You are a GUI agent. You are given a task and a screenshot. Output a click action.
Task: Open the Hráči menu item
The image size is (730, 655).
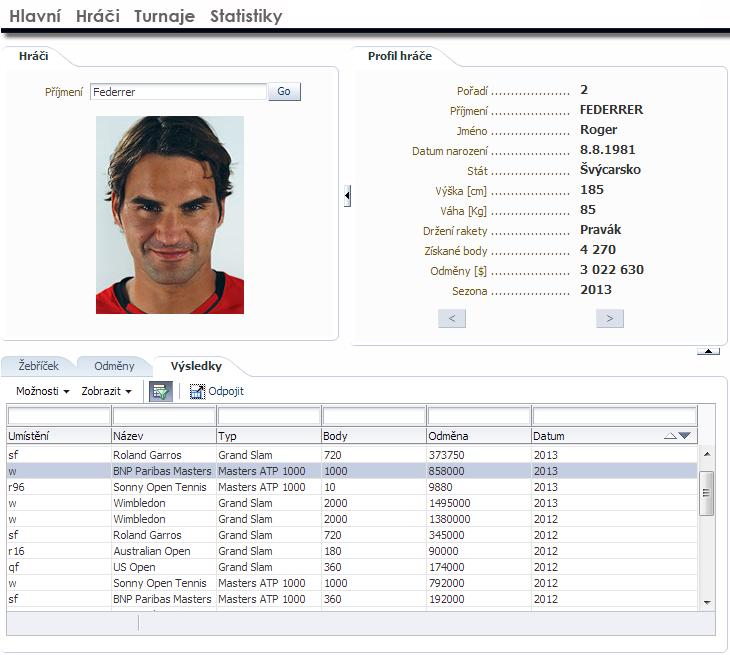(x=98, y=16)
